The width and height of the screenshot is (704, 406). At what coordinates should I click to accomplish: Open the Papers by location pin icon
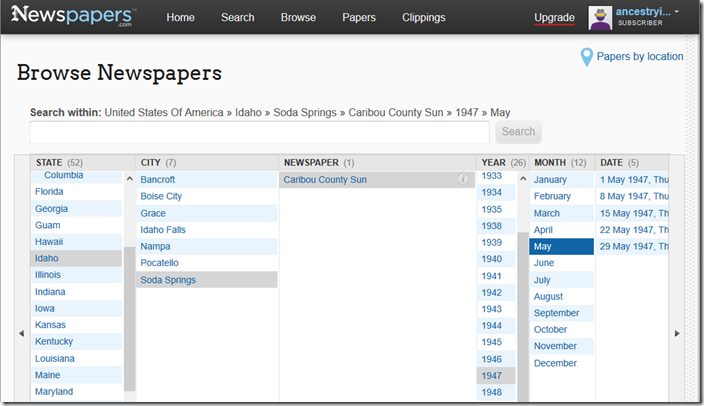pos(586,57)
